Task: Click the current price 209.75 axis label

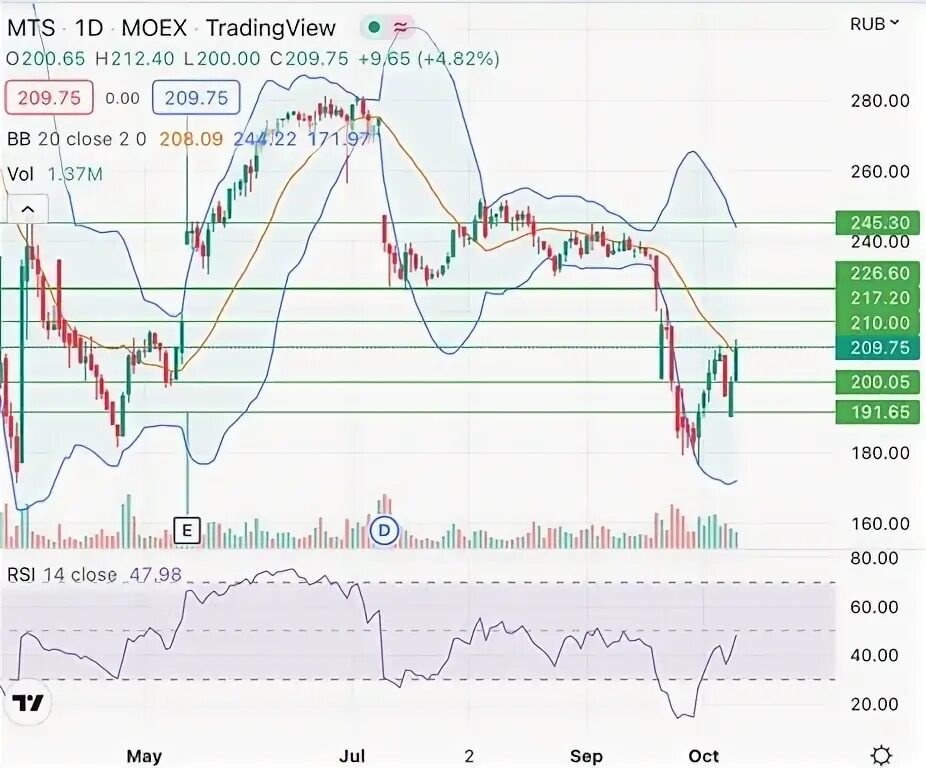Action: 878,348
